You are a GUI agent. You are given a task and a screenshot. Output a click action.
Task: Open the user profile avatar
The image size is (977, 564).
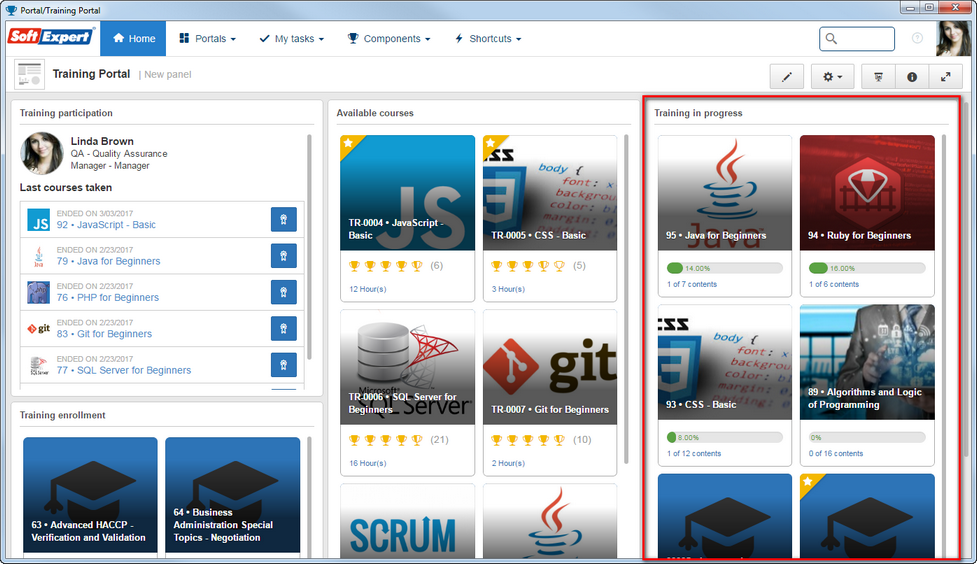pyautogui.click(x=953, y=38)
